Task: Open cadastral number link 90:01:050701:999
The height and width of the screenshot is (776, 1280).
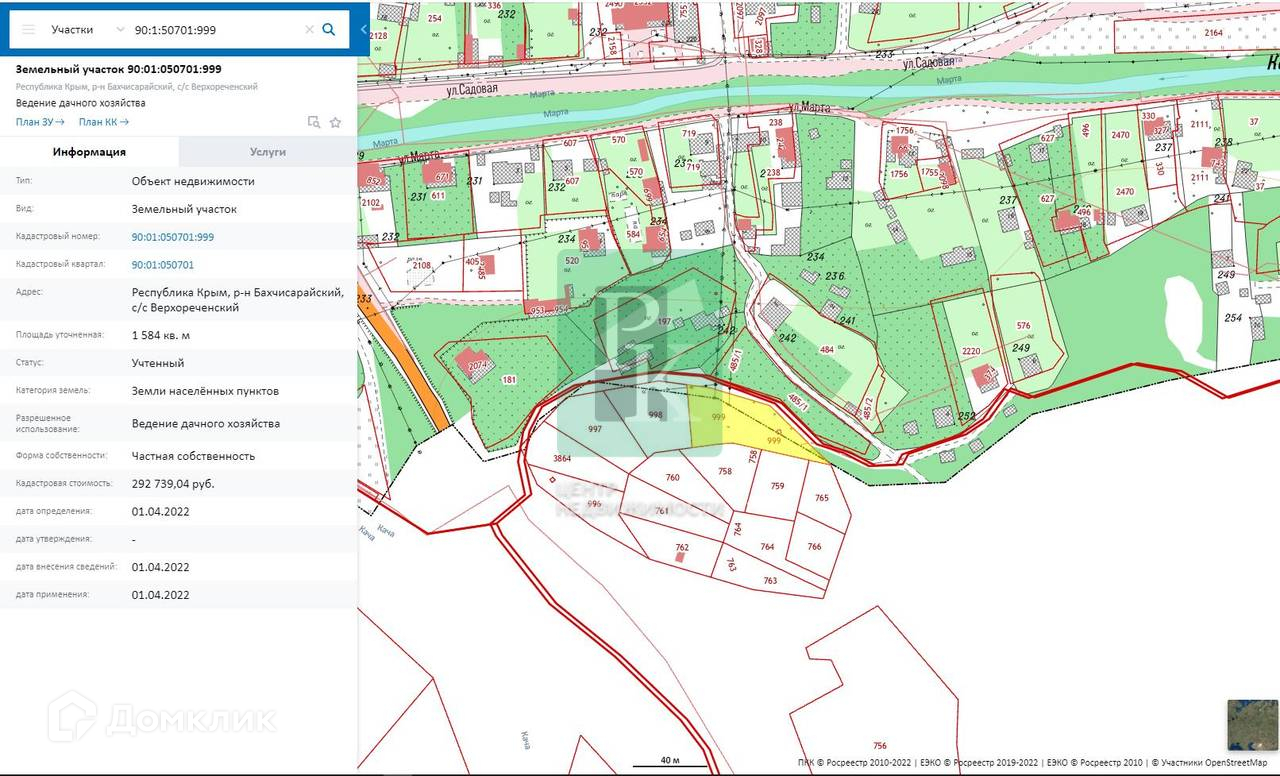Action: click(x=173, y=237)
